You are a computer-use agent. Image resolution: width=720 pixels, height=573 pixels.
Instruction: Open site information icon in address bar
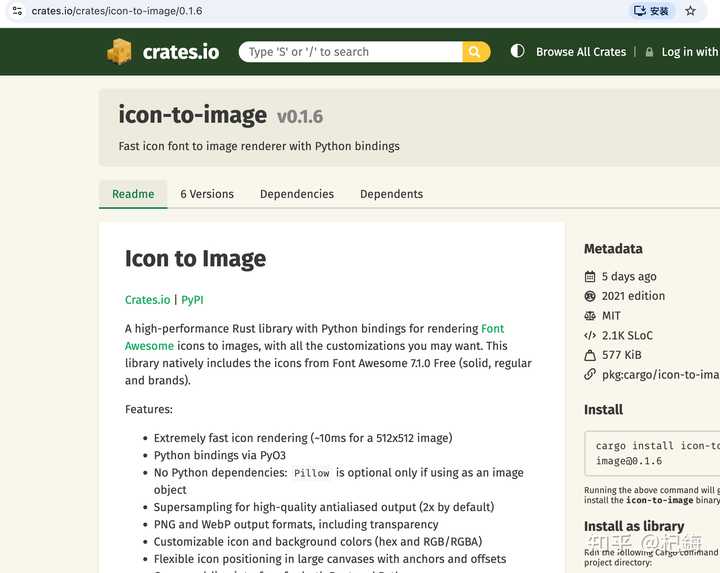[x=17, y=11]
